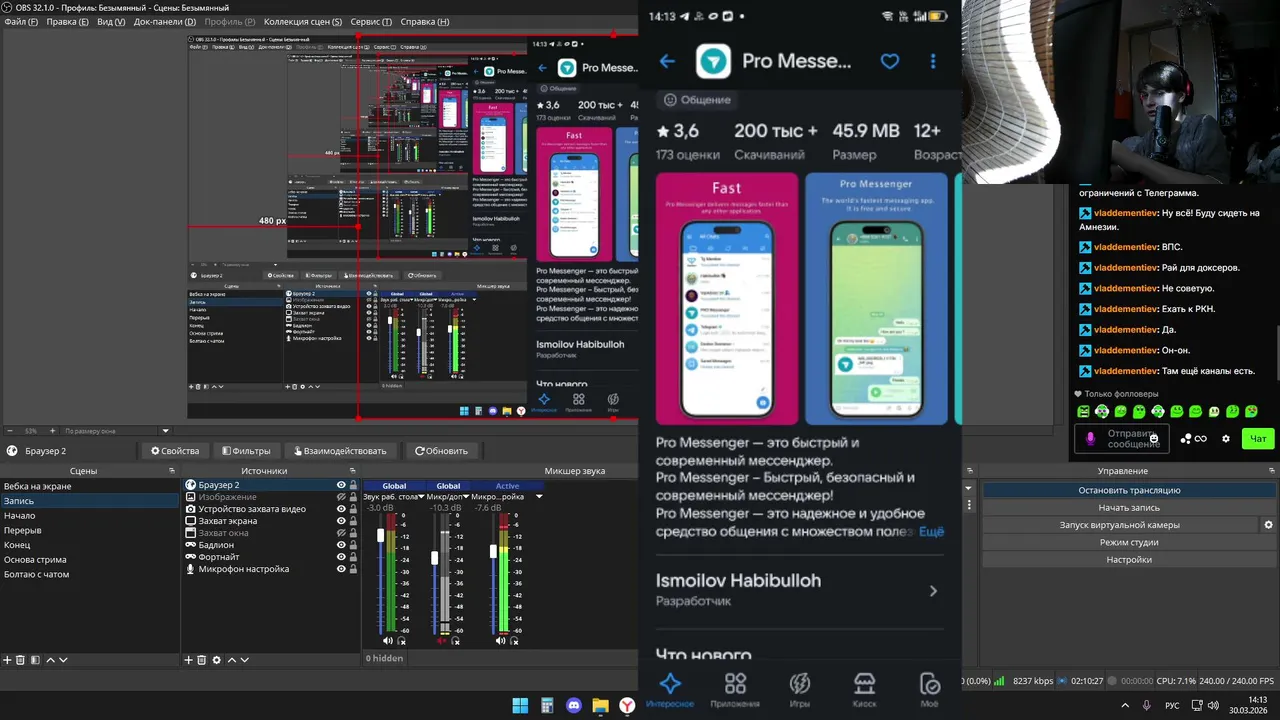Open the Сервис menu
The image size is (1280, 720).
point(371,21)
